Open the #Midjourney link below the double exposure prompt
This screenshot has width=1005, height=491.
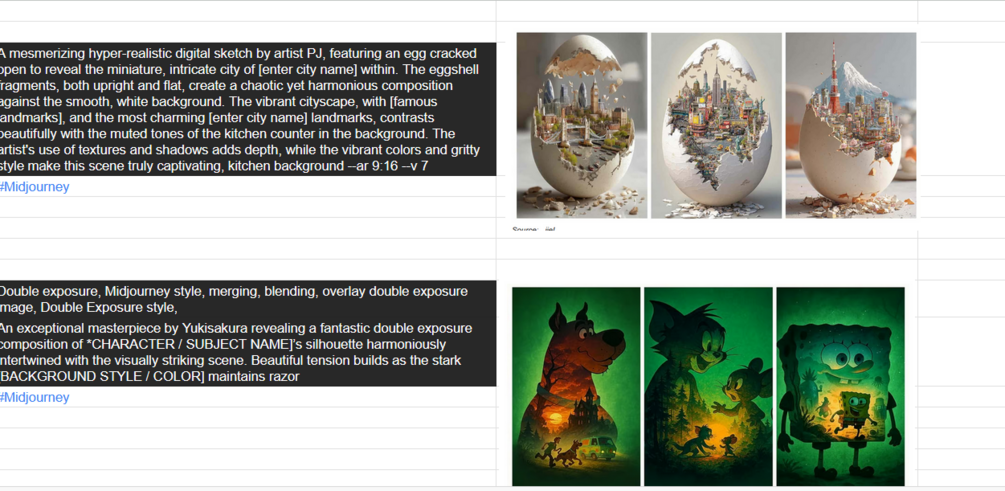(35, 397)
